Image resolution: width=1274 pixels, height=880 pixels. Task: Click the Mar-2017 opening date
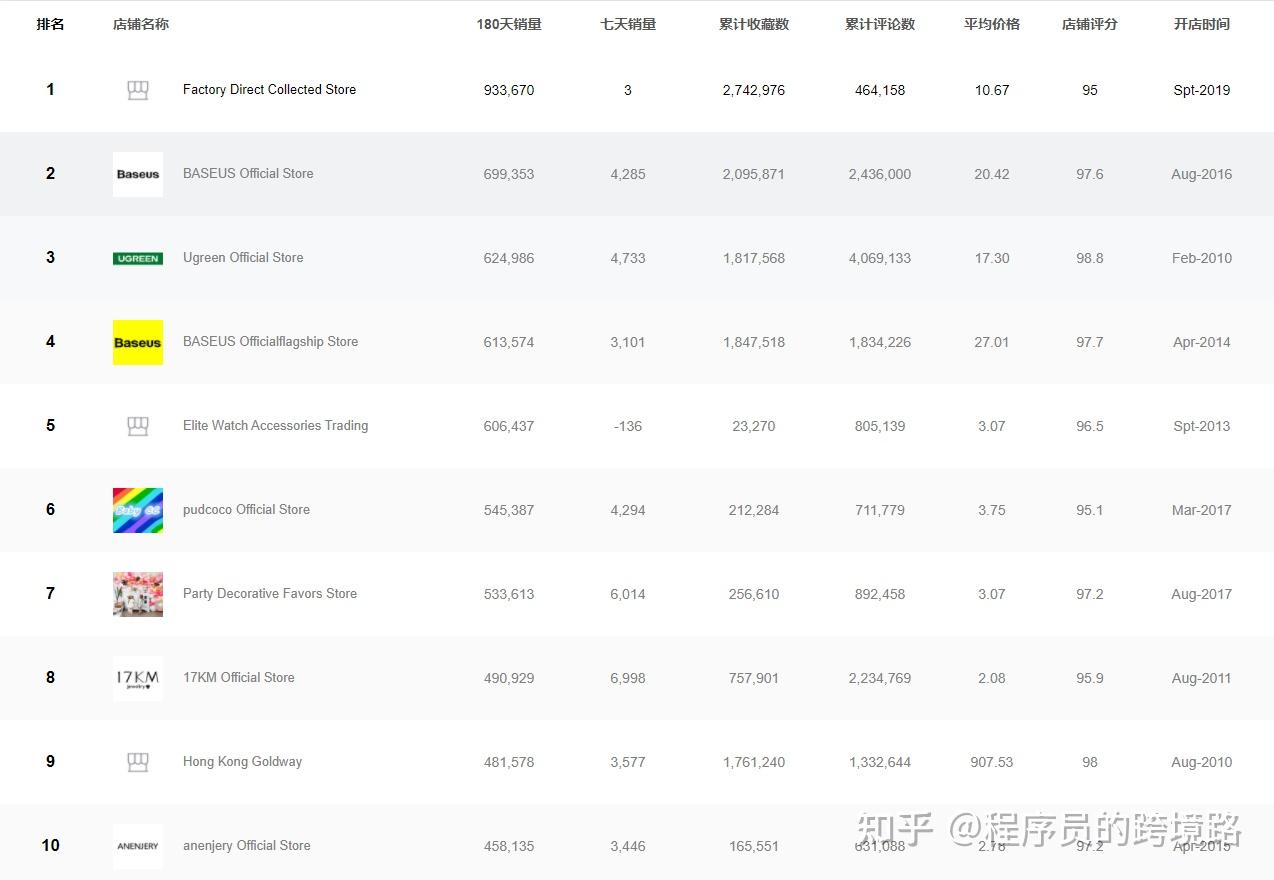coord(1202,510)
